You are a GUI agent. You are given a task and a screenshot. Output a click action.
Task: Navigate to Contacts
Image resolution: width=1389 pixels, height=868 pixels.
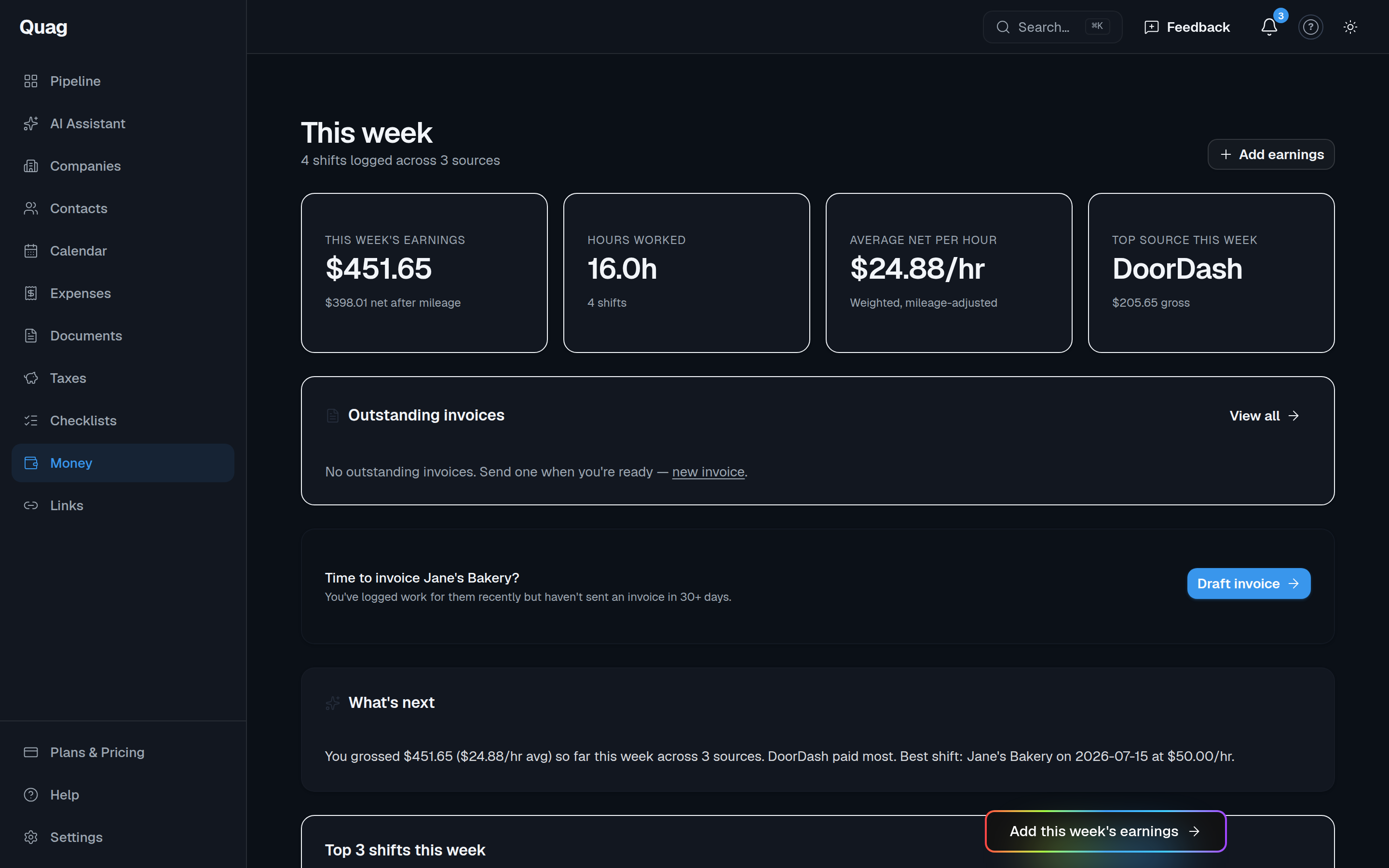(x=123, y=208)
